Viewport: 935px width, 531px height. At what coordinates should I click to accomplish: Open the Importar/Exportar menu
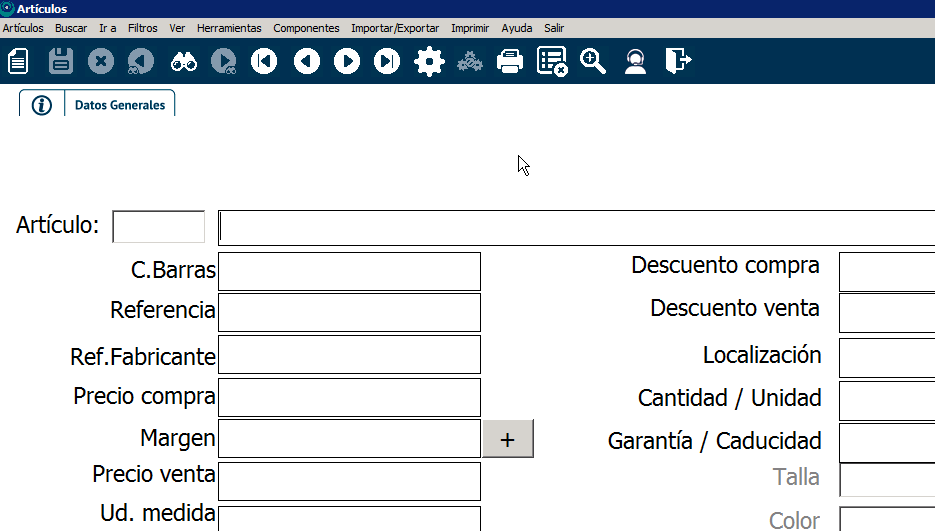pyautogui.click(x=394, y=28)
